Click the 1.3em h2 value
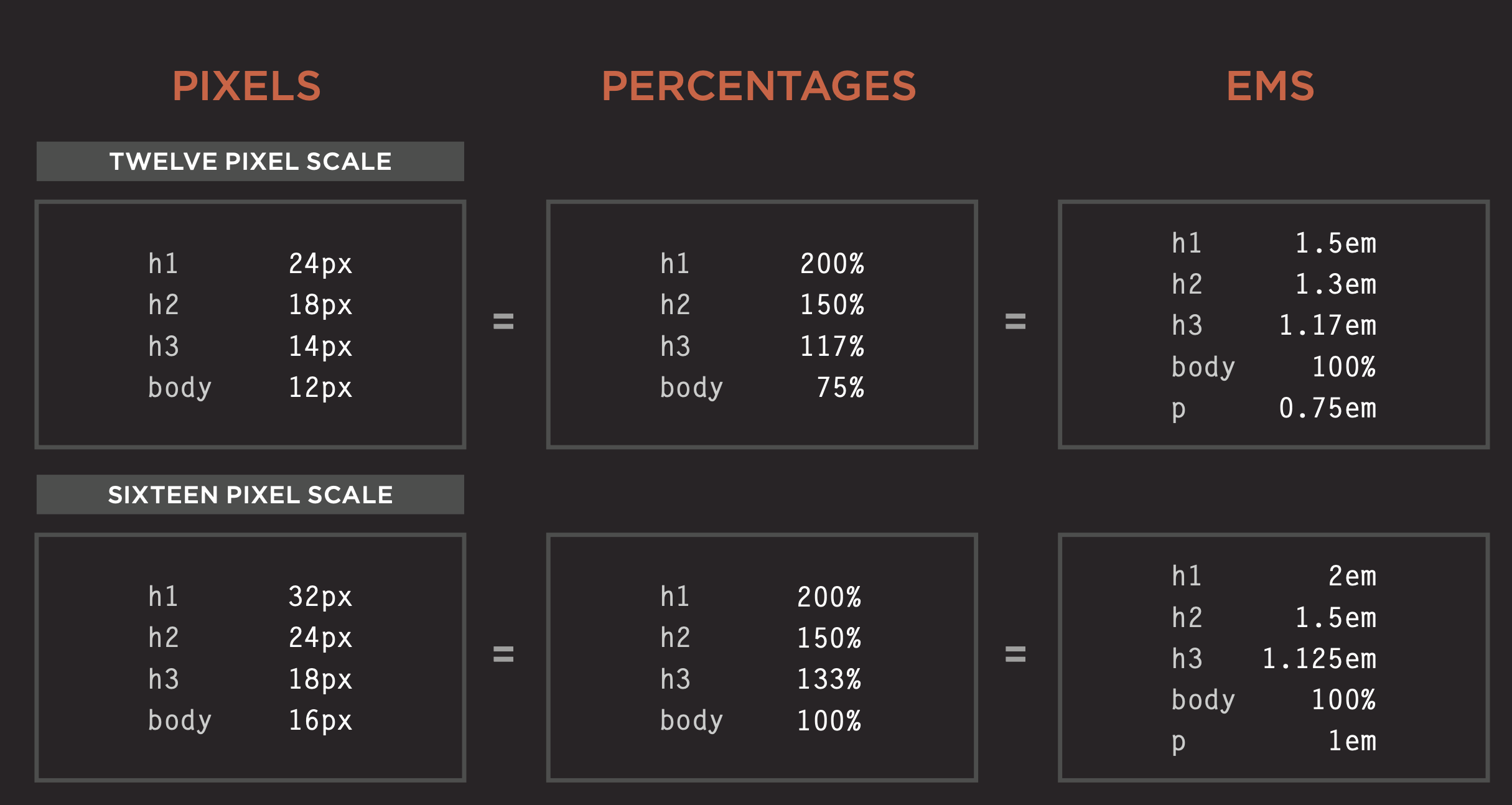The image size is (1512, 805). coord(1335,284)
